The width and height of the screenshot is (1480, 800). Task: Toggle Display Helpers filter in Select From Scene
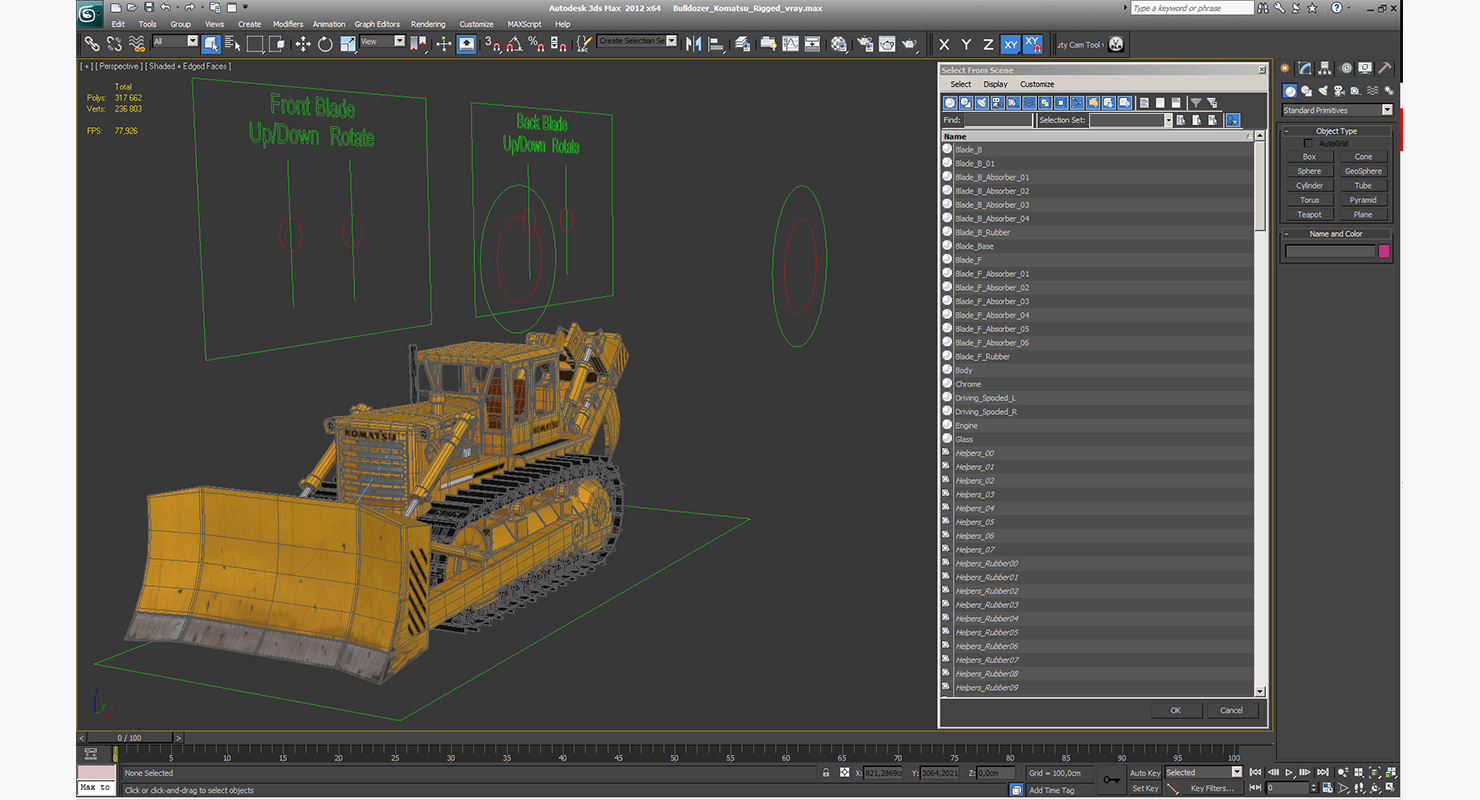click(1014, 103)
